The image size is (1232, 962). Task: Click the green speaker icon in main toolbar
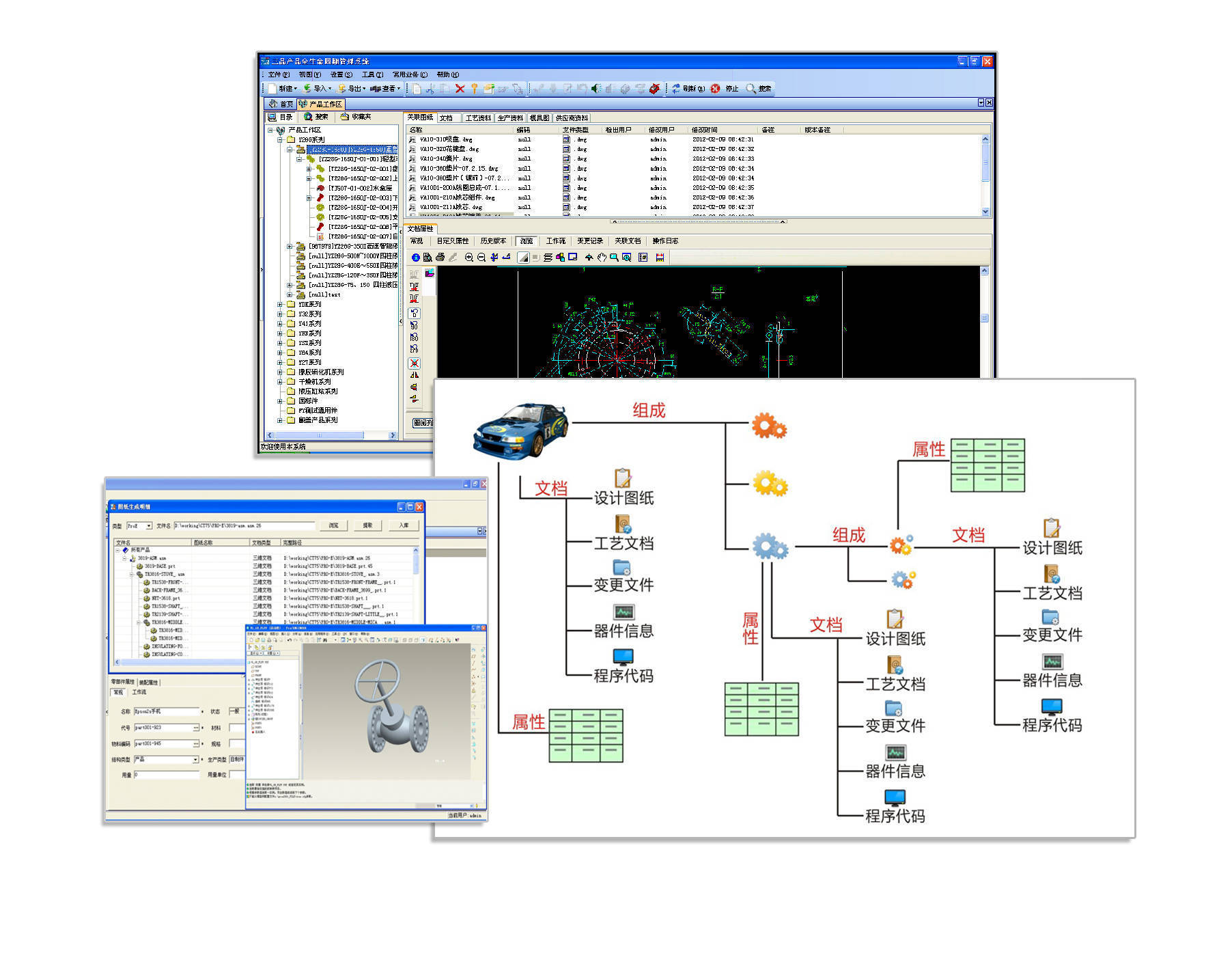596,89
